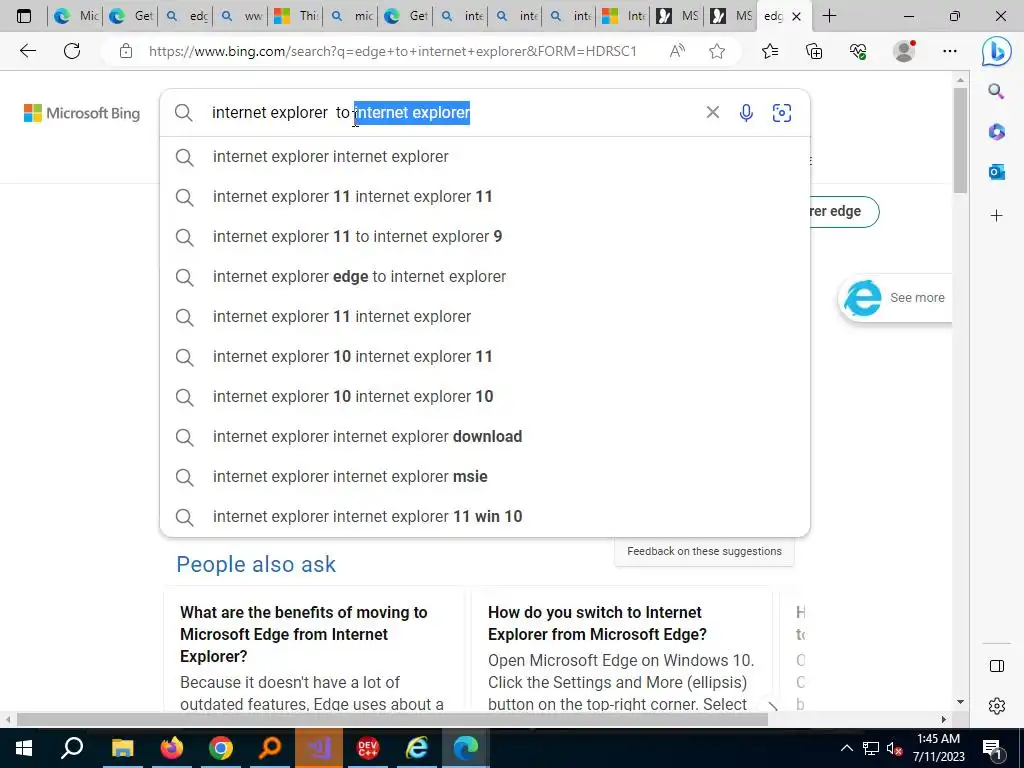This screenshot has width=1024, height=768.
Task: Switch to the first 'Mic' Edge tab
Action: (74, 16)
